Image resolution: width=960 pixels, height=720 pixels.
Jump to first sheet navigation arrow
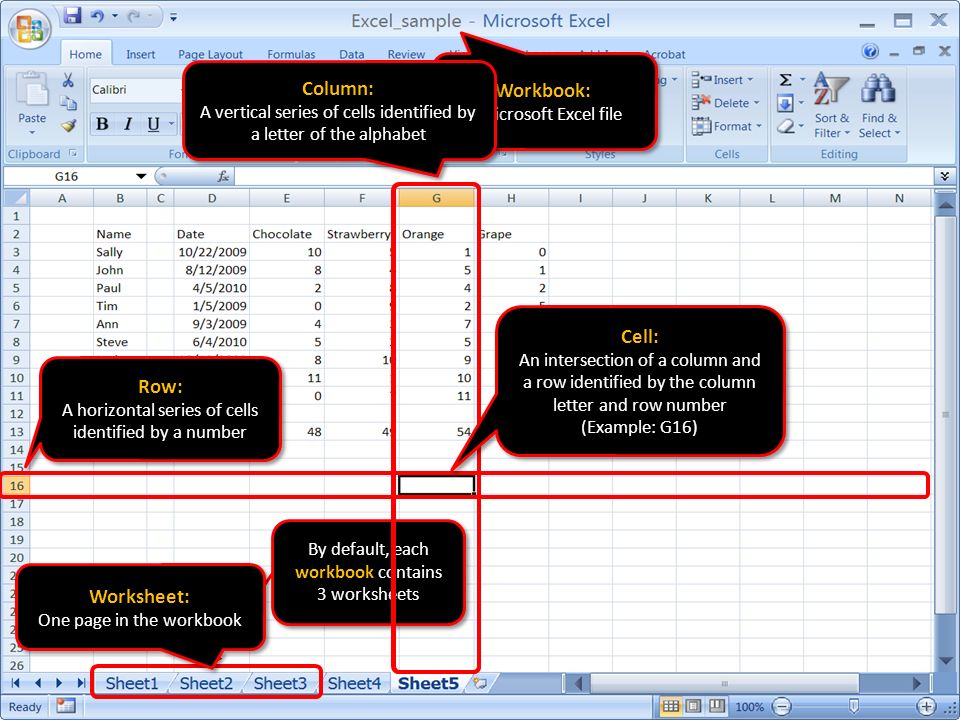tap(16, 683)
